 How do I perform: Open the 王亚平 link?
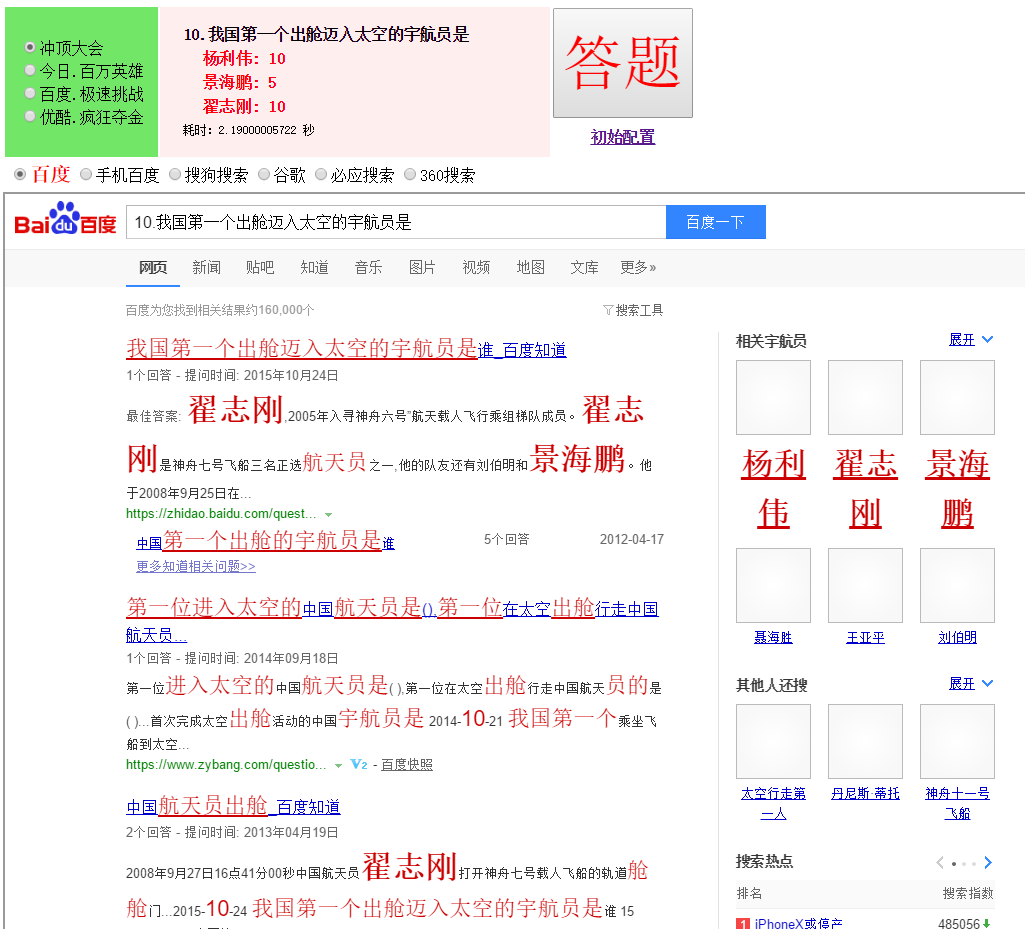coord(865,637)
